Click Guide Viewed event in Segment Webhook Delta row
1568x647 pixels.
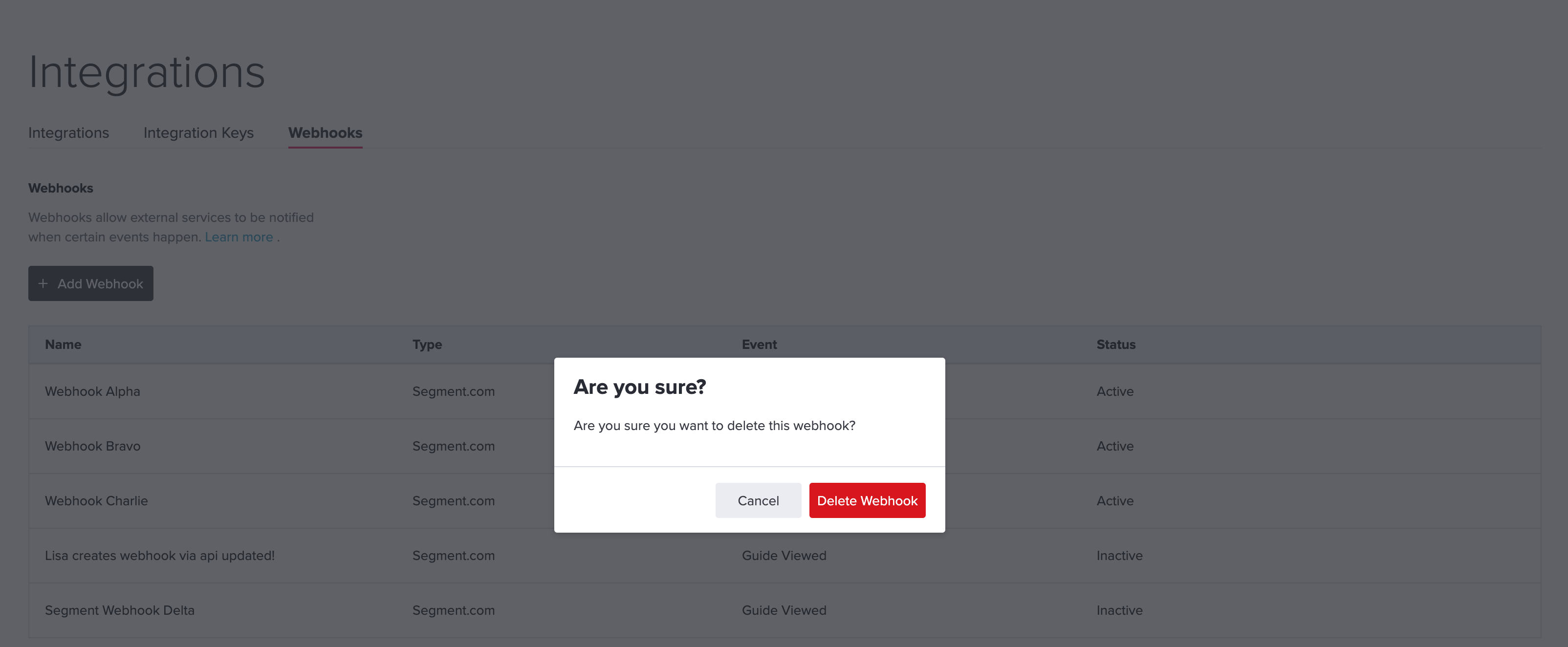click(784, 610)
